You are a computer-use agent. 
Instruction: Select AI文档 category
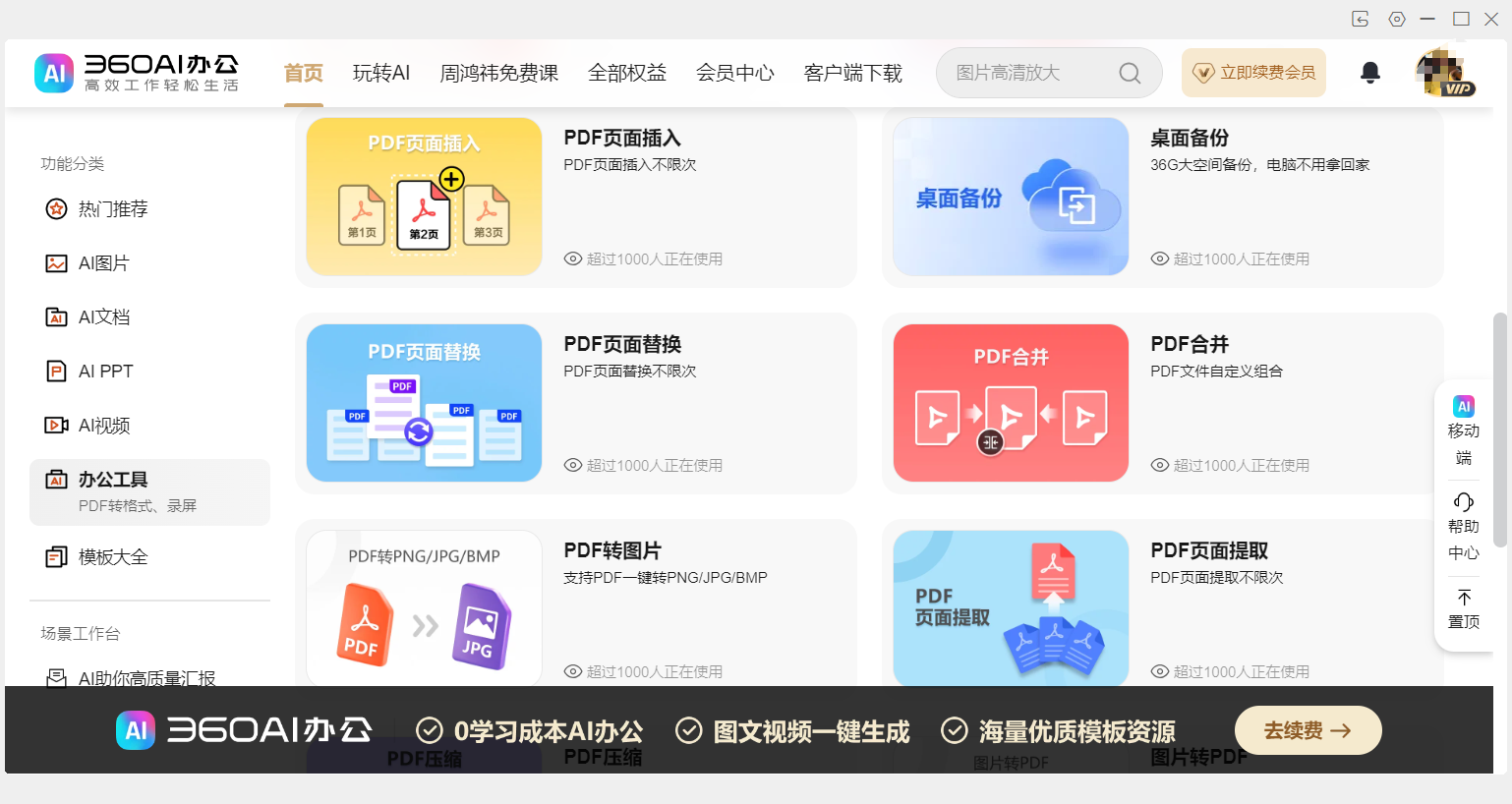(149, 316)
